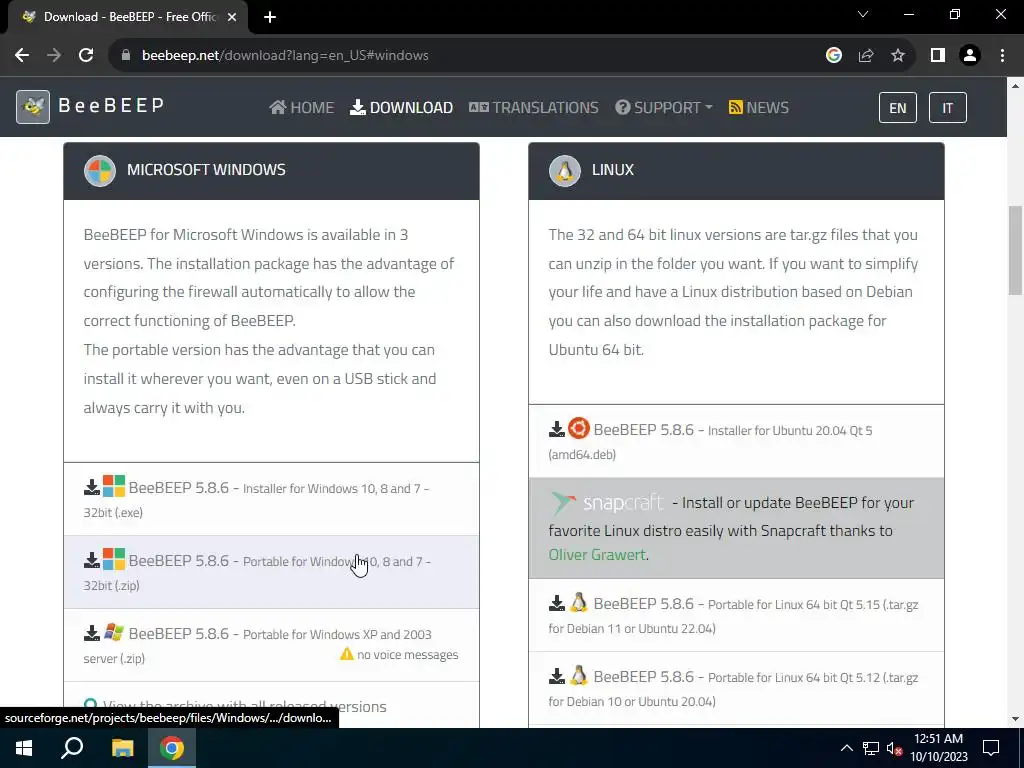Screen dimensions: 1024x768
Task: Click the scrollbar down arrow
Action: click(1015, 719)
